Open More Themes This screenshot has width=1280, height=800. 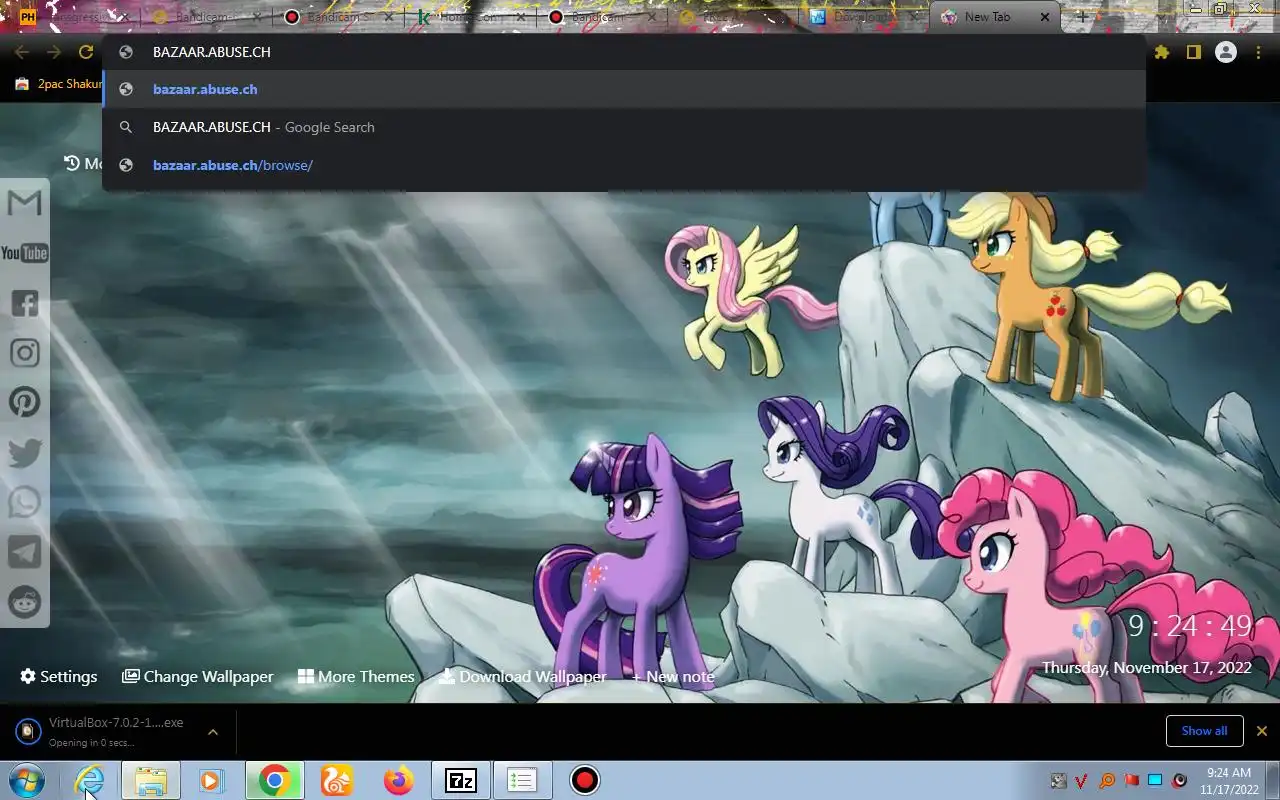[x=357, y=677]
